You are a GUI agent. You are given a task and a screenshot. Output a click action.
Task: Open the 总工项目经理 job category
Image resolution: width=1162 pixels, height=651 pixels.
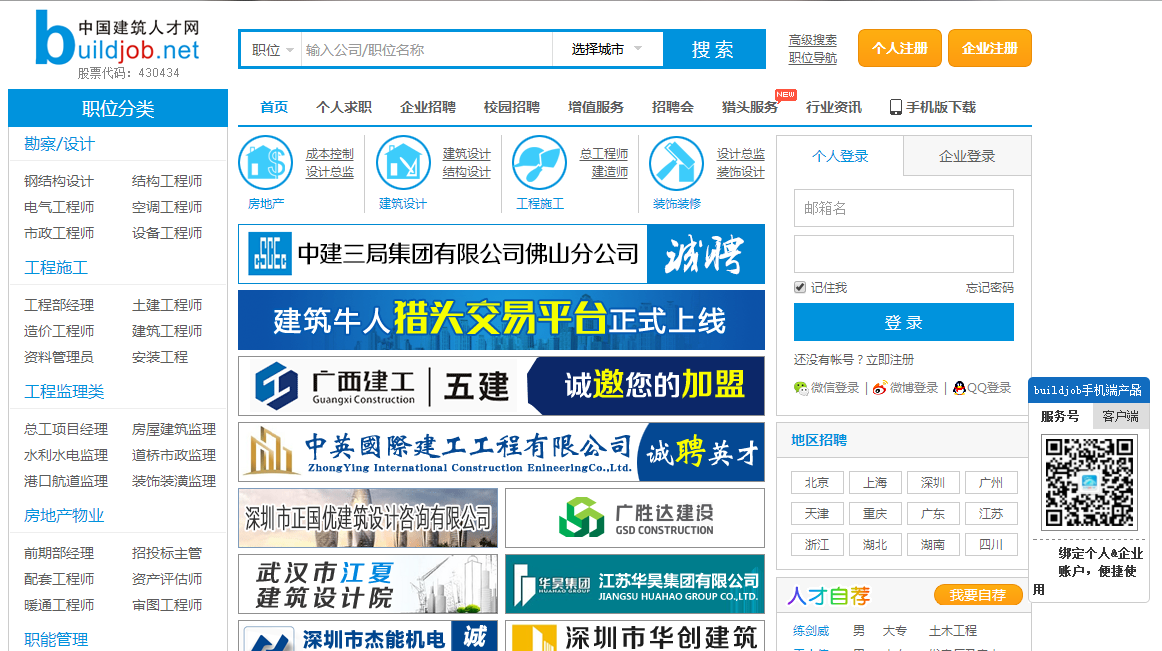click(x=65, y=429)
